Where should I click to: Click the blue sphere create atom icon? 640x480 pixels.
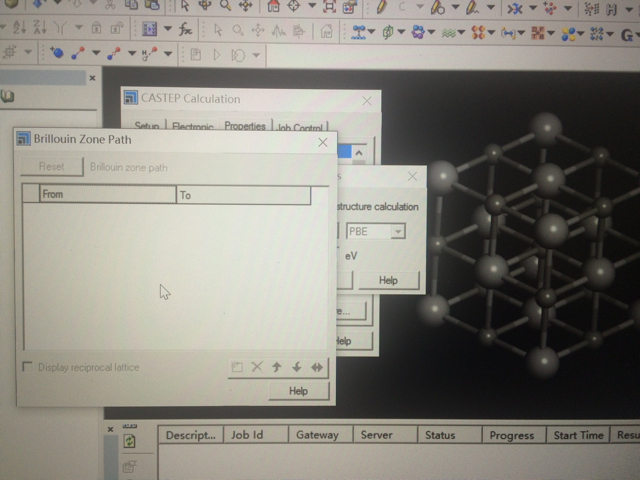[x=57, y=52]
